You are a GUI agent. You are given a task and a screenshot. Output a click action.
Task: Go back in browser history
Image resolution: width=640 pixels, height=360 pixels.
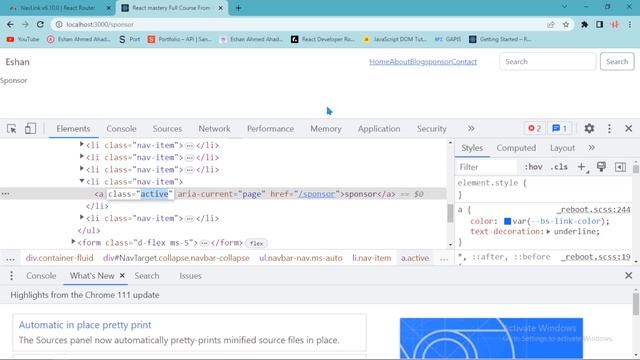[x=10, y=24]
